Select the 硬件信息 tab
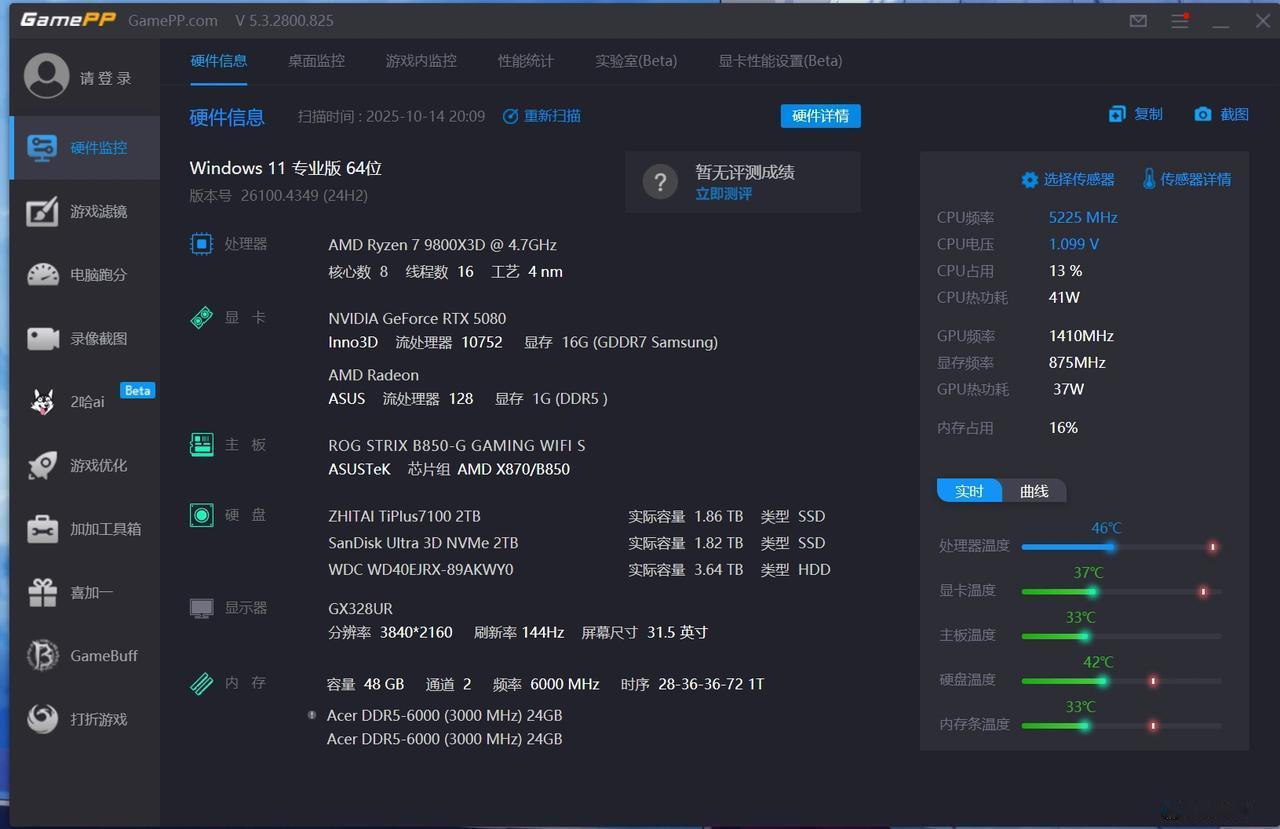Image resolution: width=1280 pixels, height=829 pixels. tap(218, 61)
